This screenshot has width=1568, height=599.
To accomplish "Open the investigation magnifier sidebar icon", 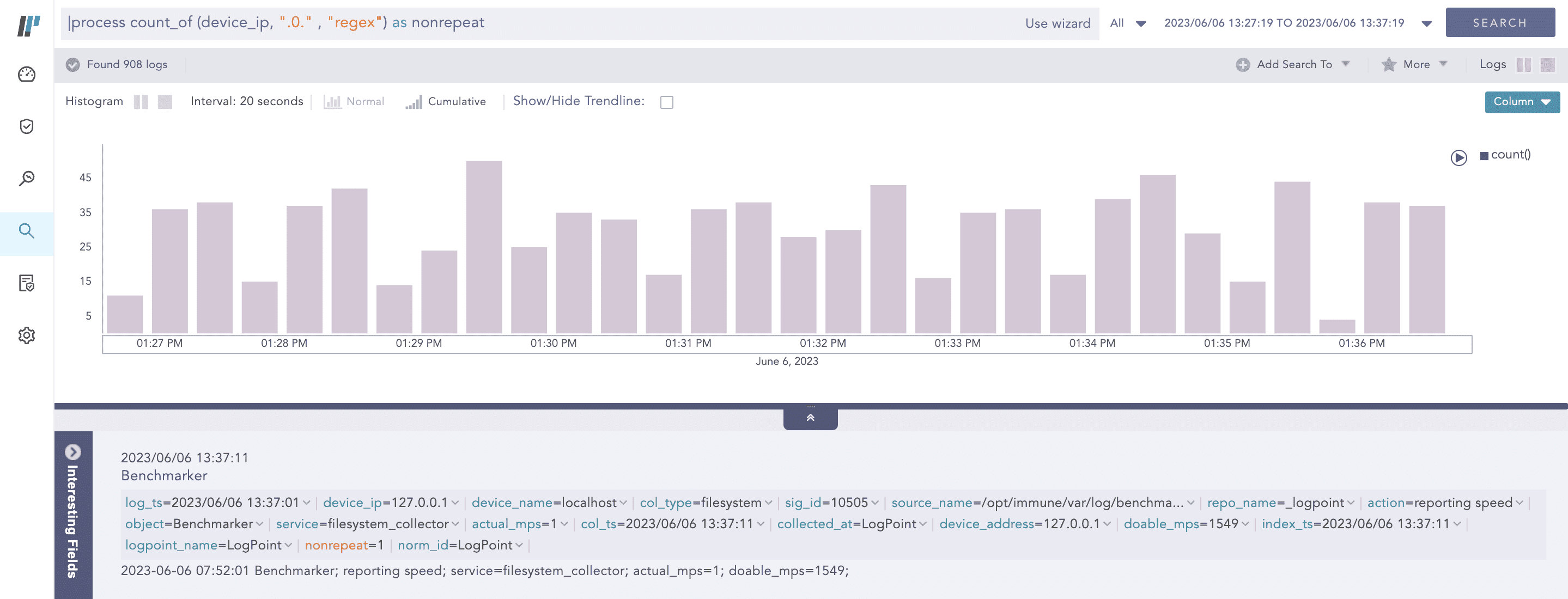I will (x=27, y=178).
